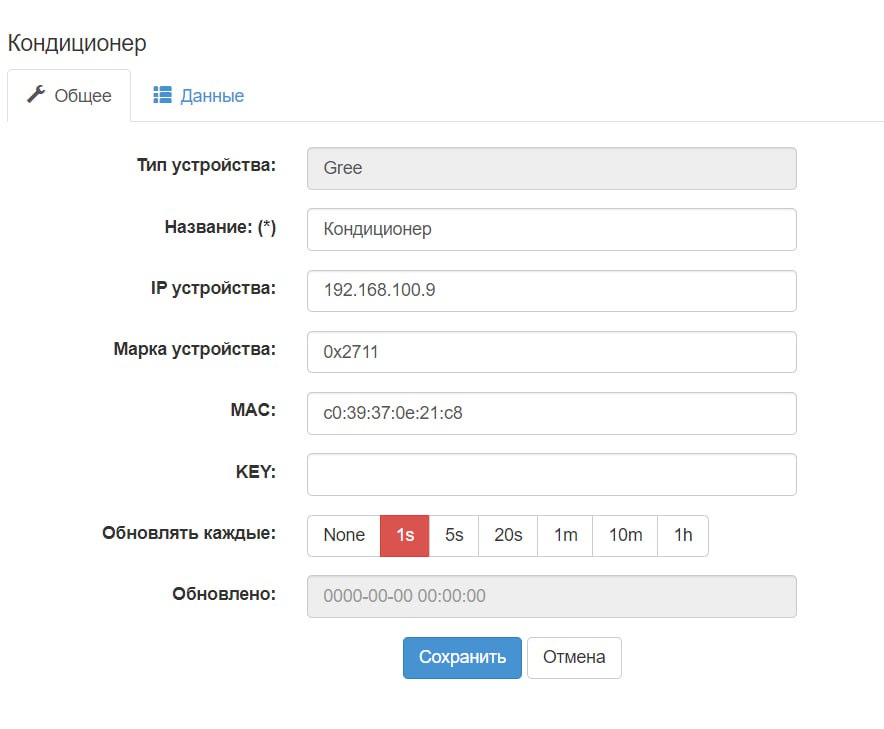Select the 1s update interval
Viewport: 884px width, 729px height.
[405, 535]
